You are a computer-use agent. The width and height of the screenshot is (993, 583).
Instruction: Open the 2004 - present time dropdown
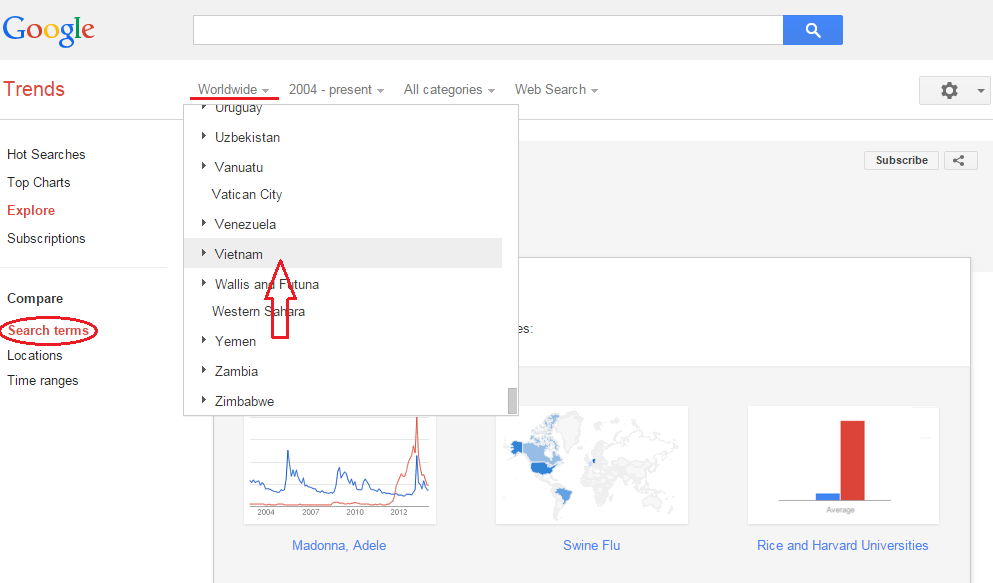336,90
